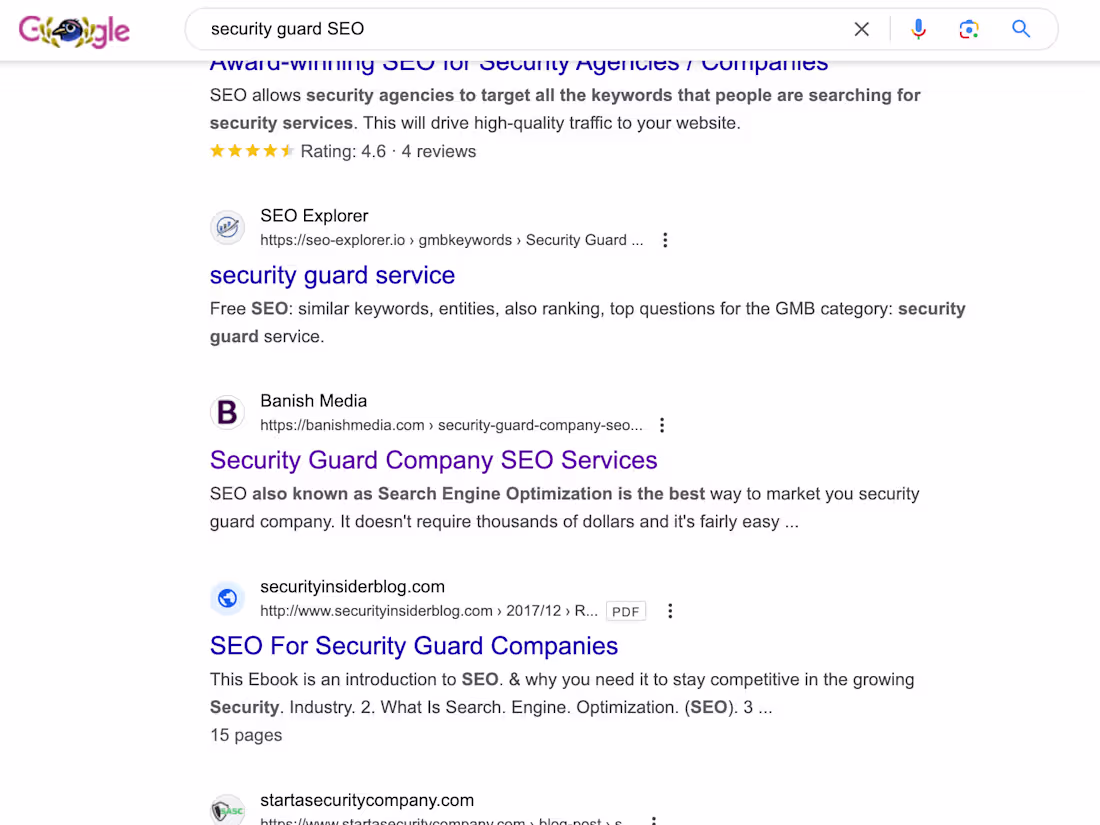Open the options menu beside Banish Media
Image resolution: width=1100 pixels, height=825 pixels.
pyautogui.click(x=662, y=425)
